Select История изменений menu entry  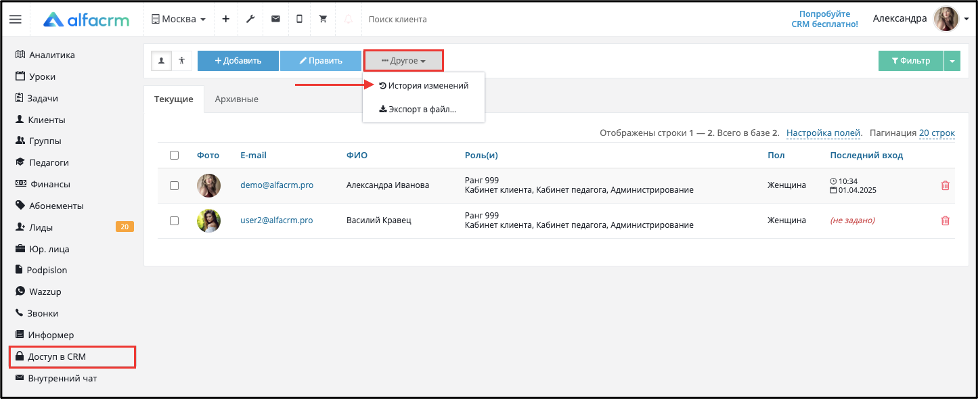423,86
